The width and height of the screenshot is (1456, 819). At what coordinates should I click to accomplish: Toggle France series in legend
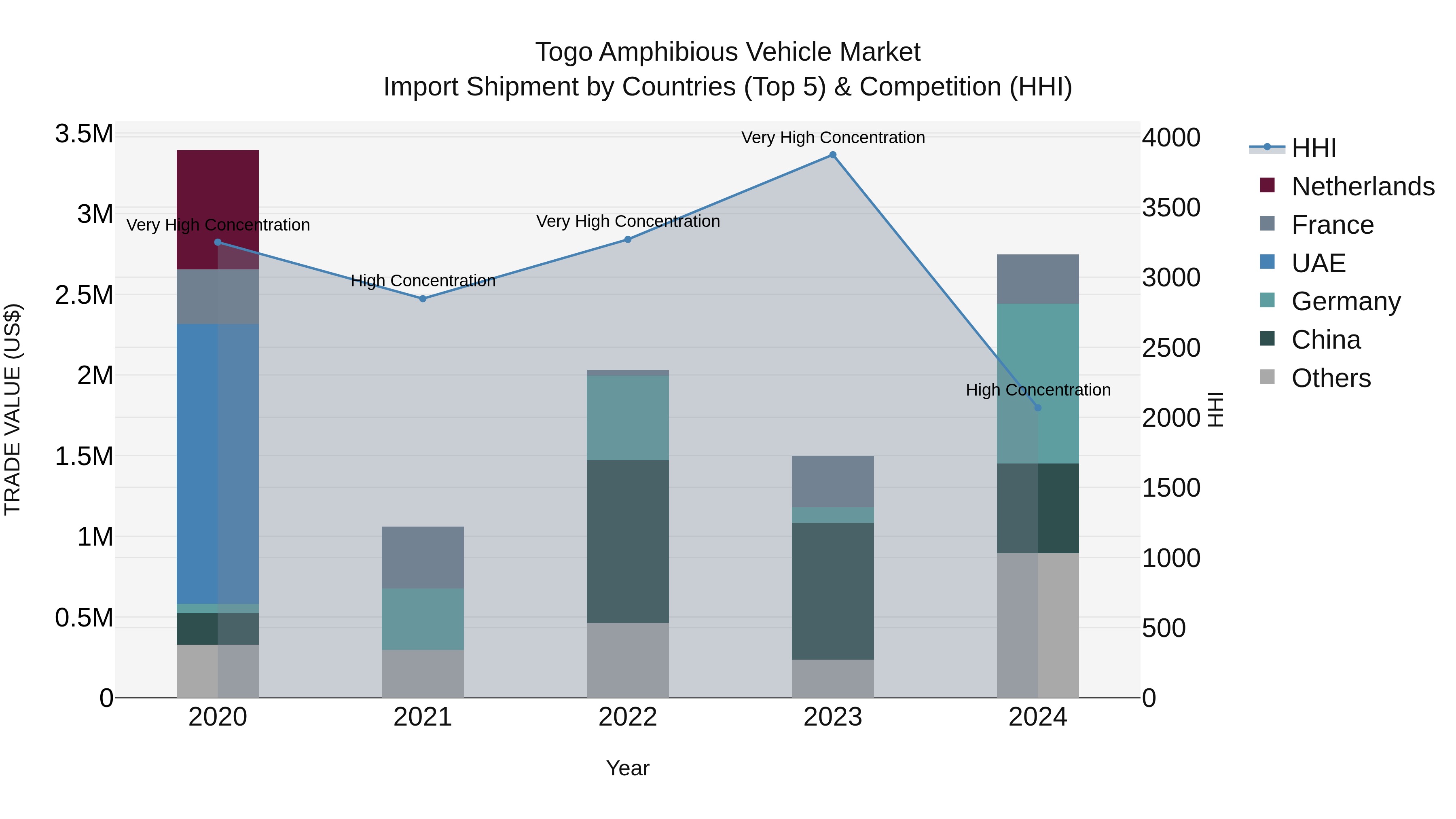click(1316, 224)
